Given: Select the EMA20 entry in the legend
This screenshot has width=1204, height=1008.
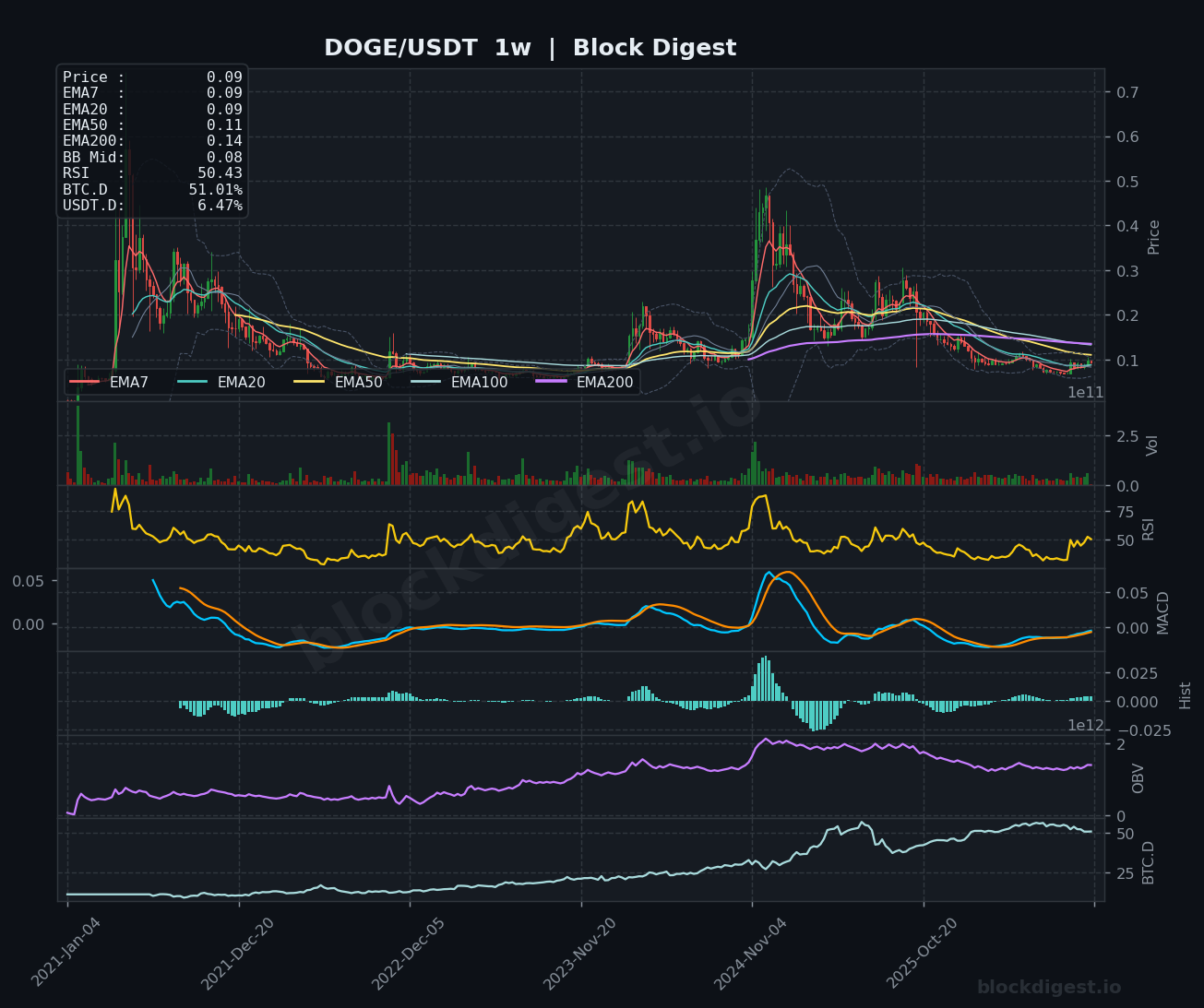Looking at the screenshot, I should 222,382.
